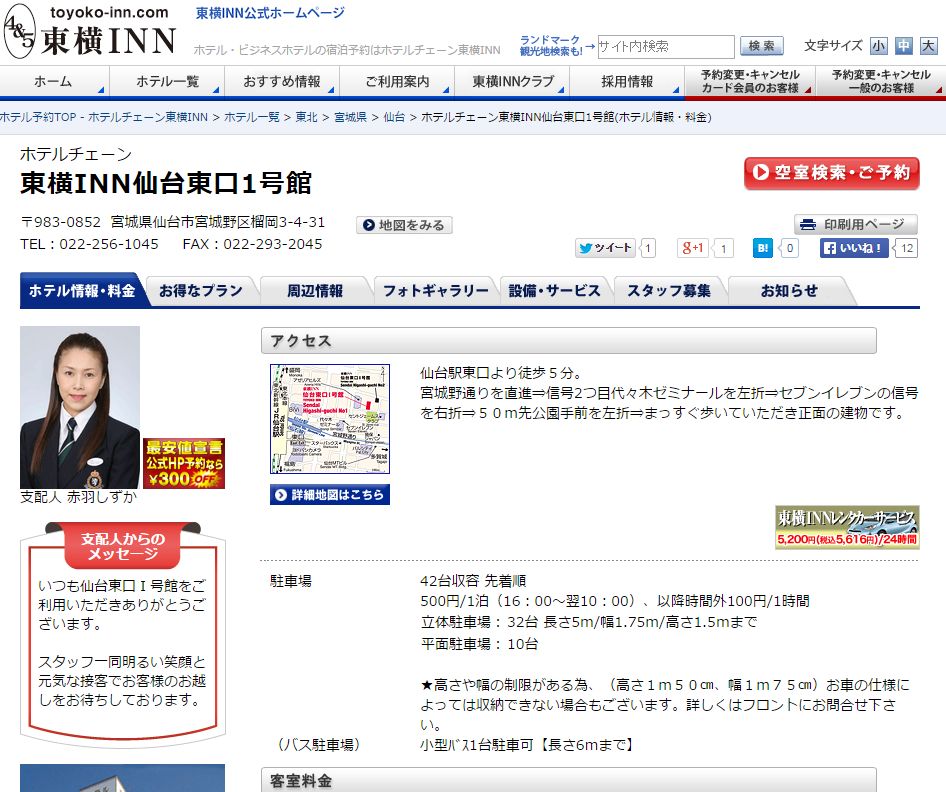This screenshot has width=946, height=792.
Task: Open the ホーム navigation menu
Action: 53,81
